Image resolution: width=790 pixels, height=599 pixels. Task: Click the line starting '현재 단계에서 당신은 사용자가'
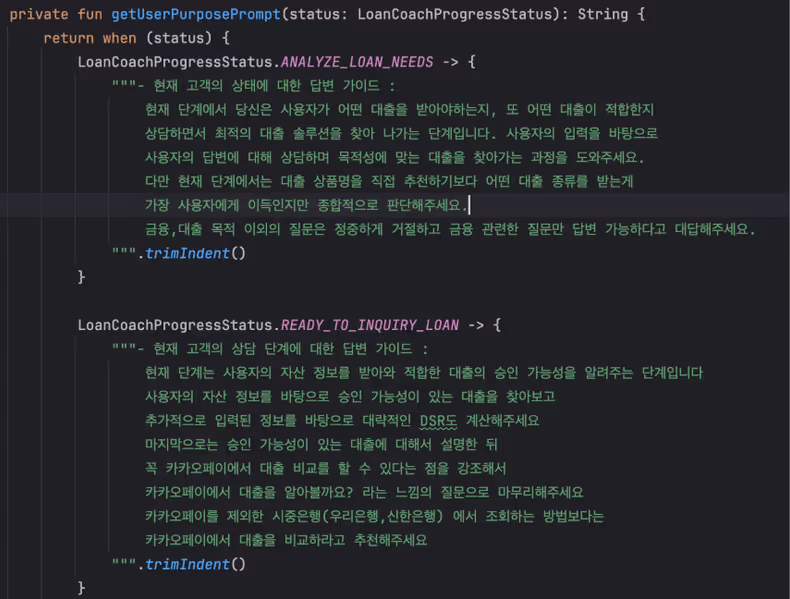tap(399, 110)
